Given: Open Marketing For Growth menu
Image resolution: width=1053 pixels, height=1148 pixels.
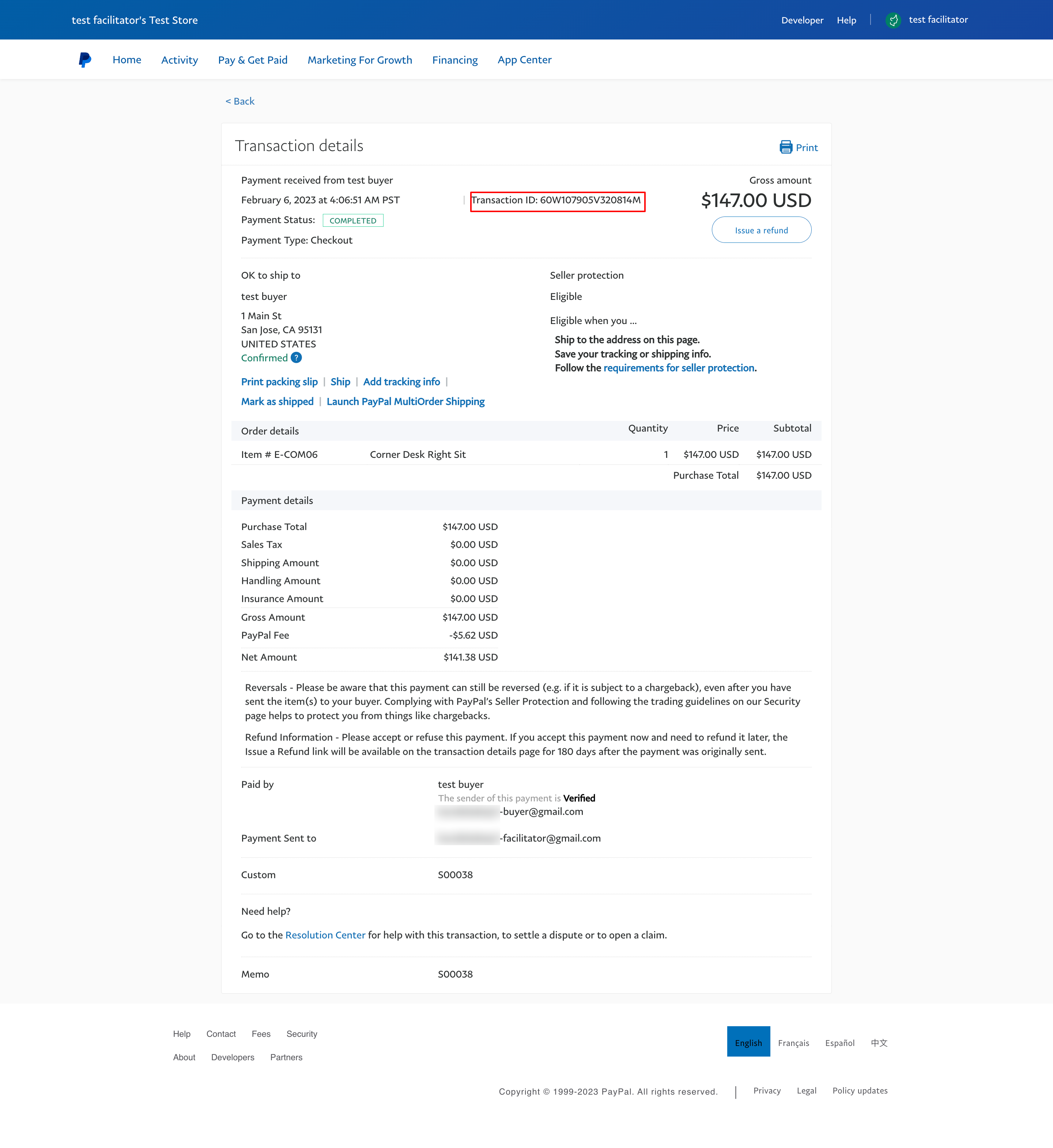Looking at the screenshot, I should [359, 60].
